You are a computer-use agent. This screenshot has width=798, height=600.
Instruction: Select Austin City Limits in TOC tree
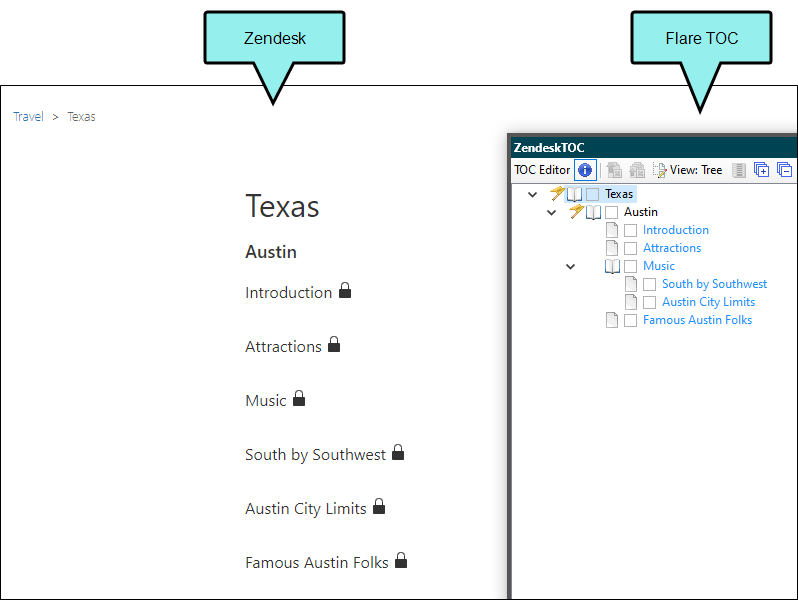click(708, 302)
